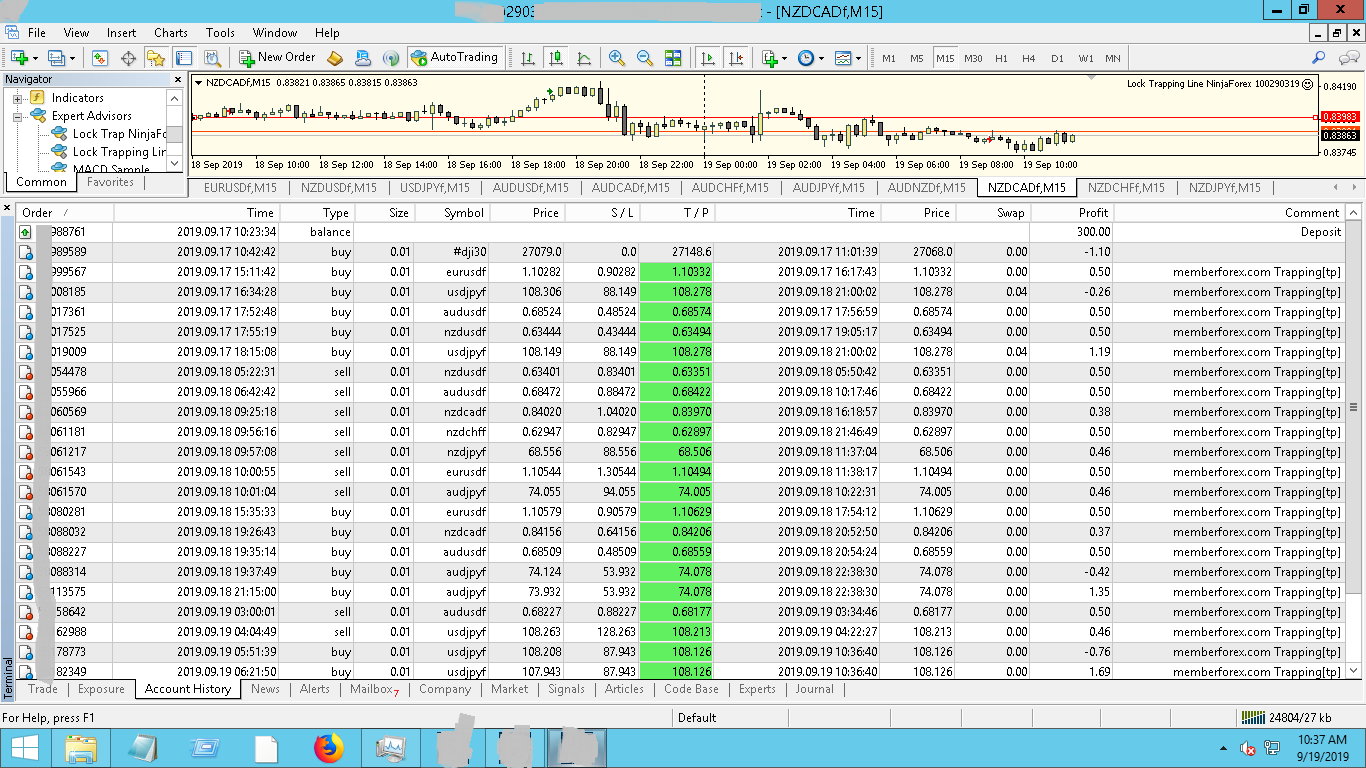Close the Terminal panel with X

click(7, 209)
